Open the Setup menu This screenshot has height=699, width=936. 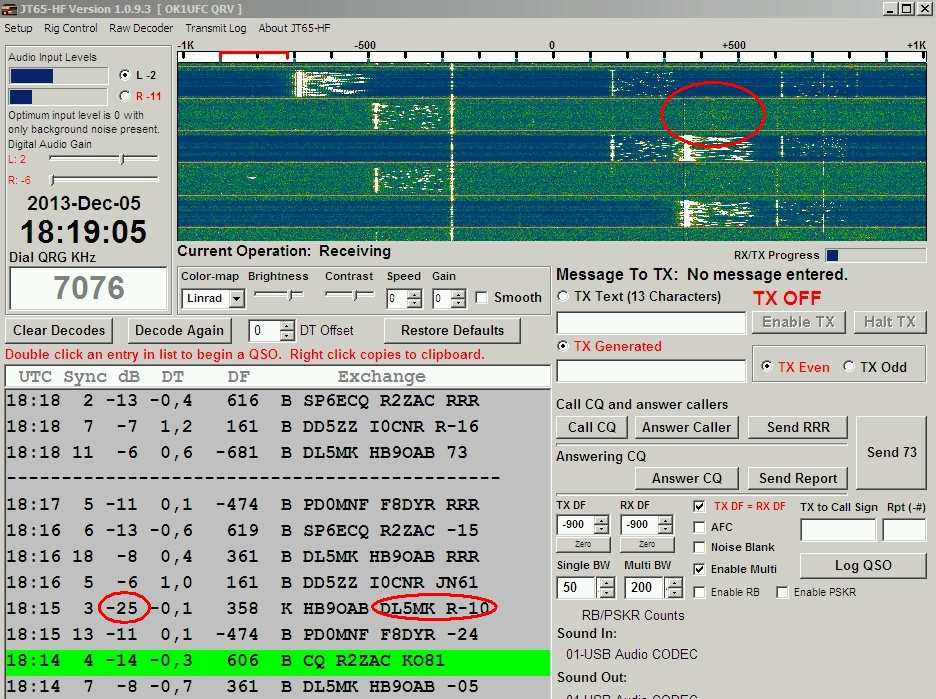pos(18,28)
